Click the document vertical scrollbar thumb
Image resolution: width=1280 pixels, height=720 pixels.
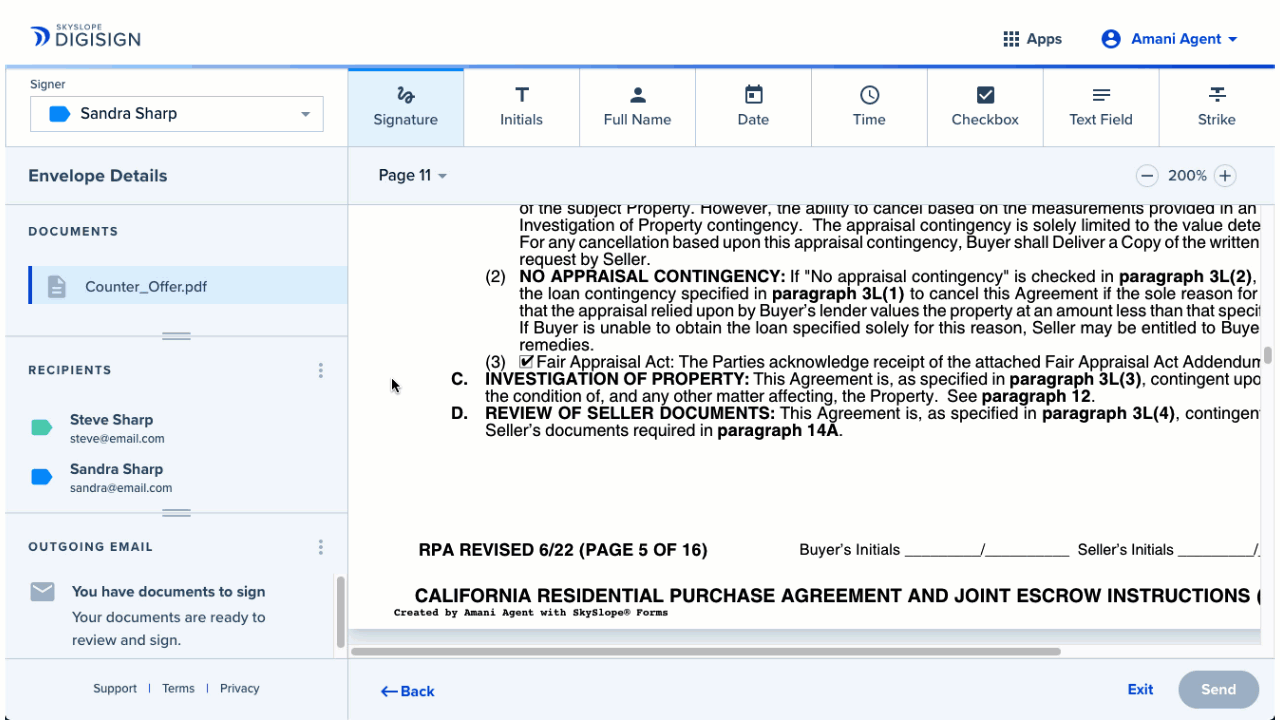[1267, 356]
